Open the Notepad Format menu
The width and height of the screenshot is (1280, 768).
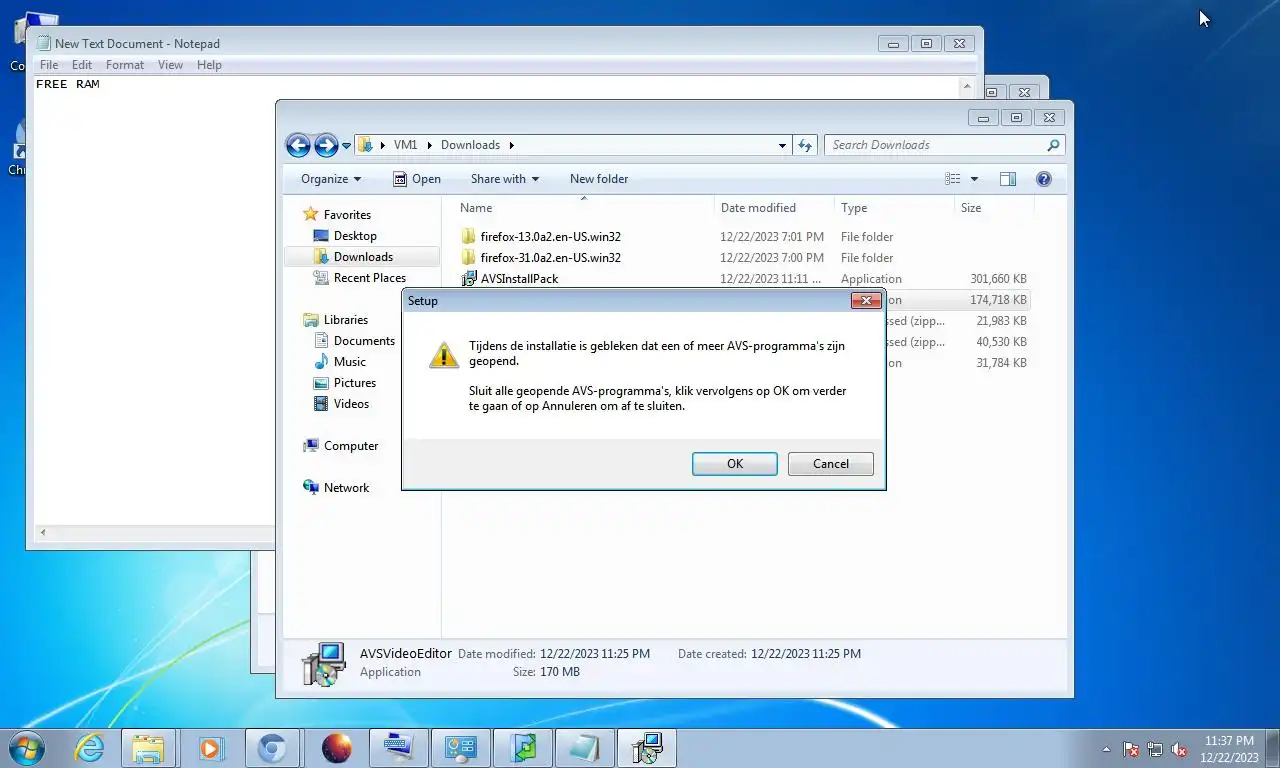tap(125, 65)
